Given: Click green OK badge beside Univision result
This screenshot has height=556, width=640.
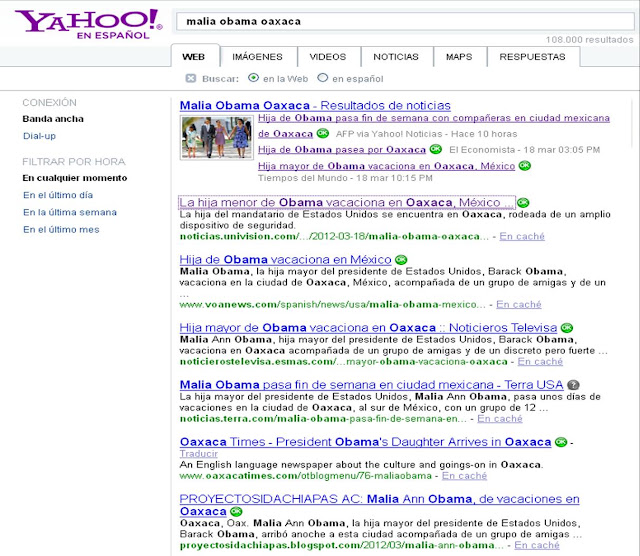Looking at the screenshot, I should coord(523,202).
